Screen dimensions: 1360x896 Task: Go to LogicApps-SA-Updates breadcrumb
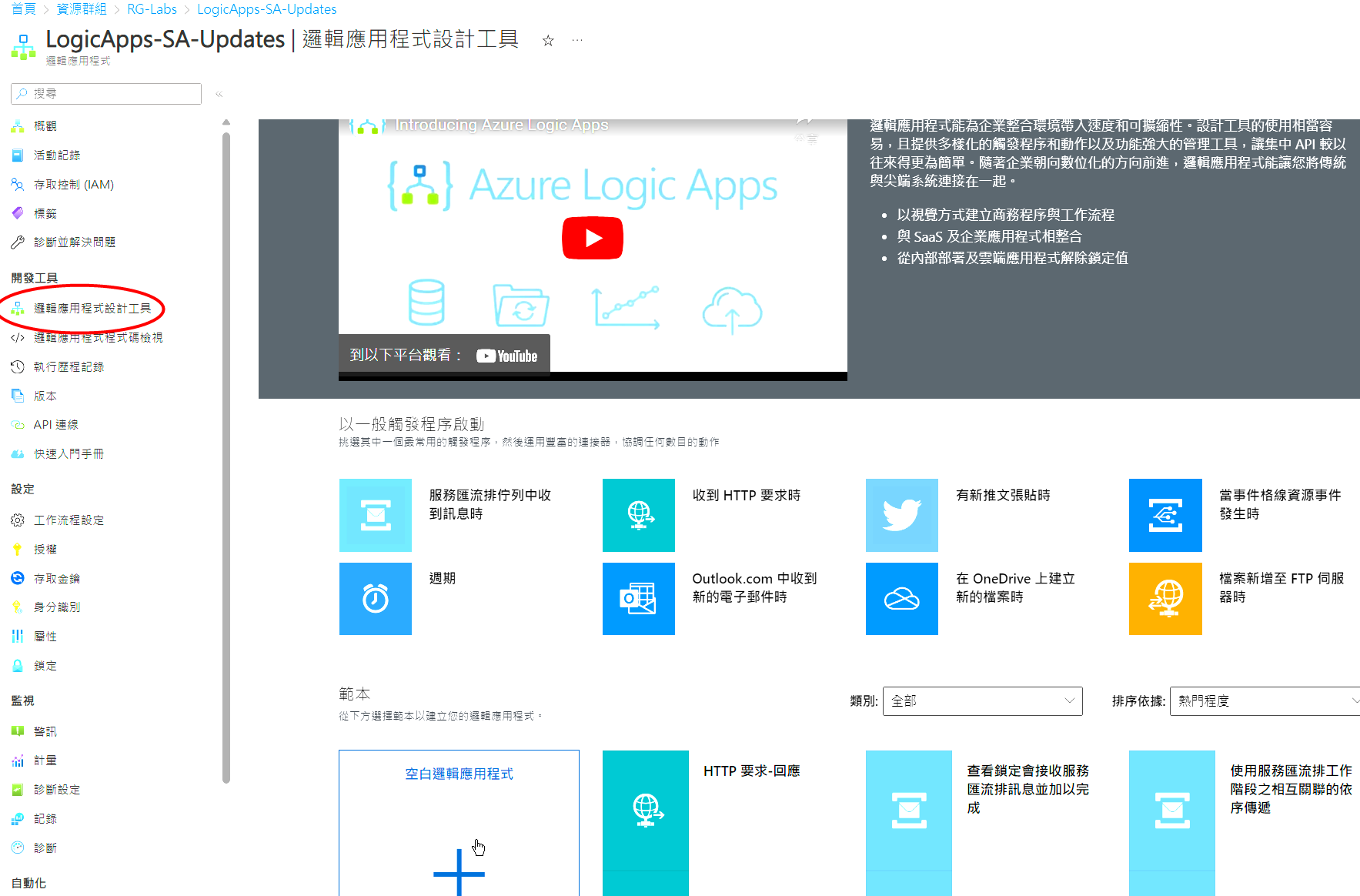click(267, 9)
